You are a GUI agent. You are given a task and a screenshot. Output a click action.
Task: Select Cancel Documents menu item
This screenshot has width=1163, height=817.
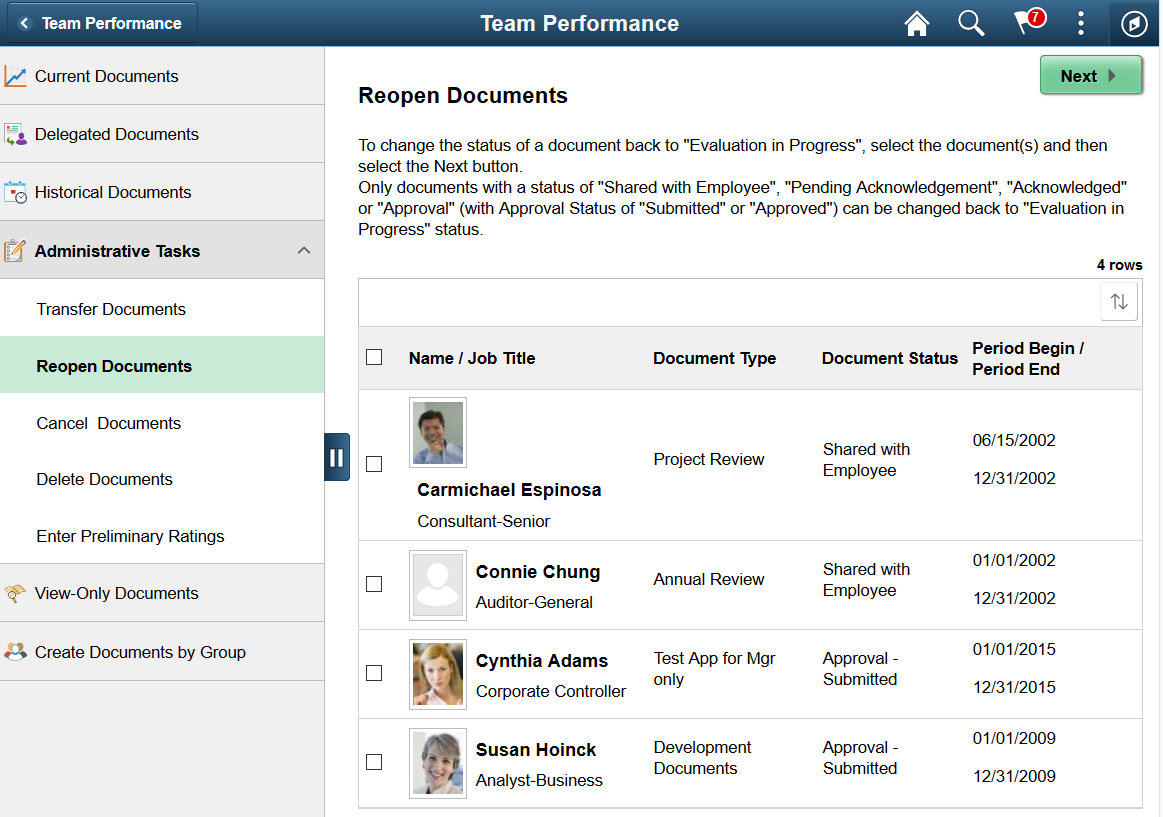pos(162,423)
